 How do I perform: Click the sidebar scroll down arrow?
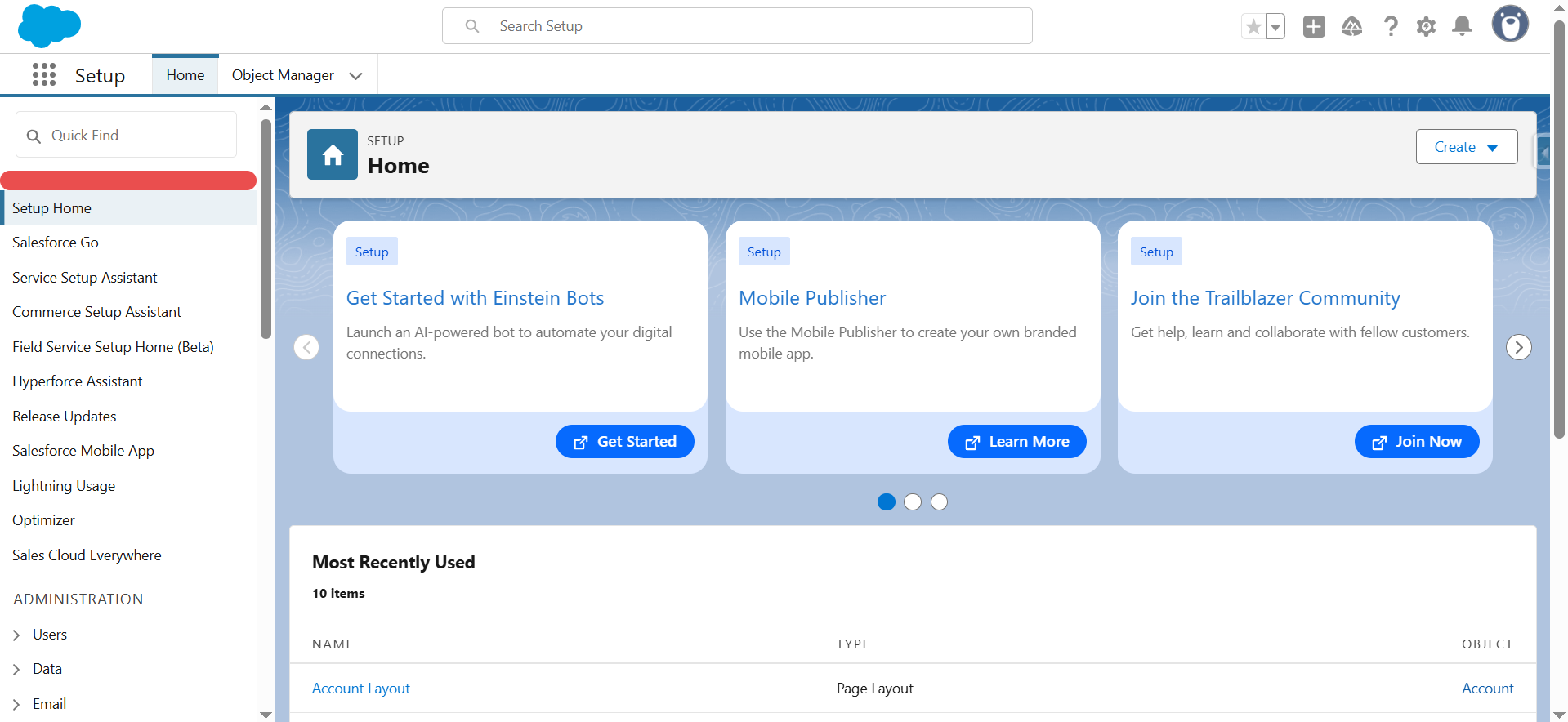click(266, 715)
